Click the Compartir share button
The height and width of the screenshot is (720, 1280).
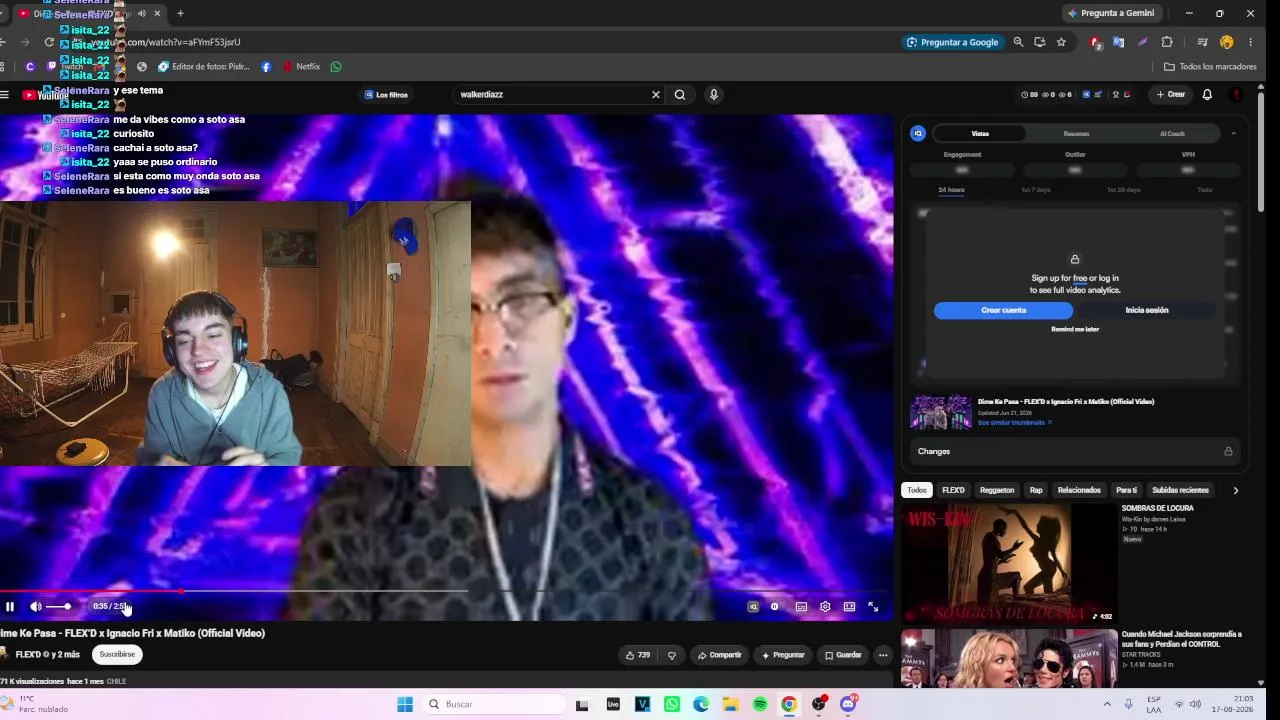719,655
